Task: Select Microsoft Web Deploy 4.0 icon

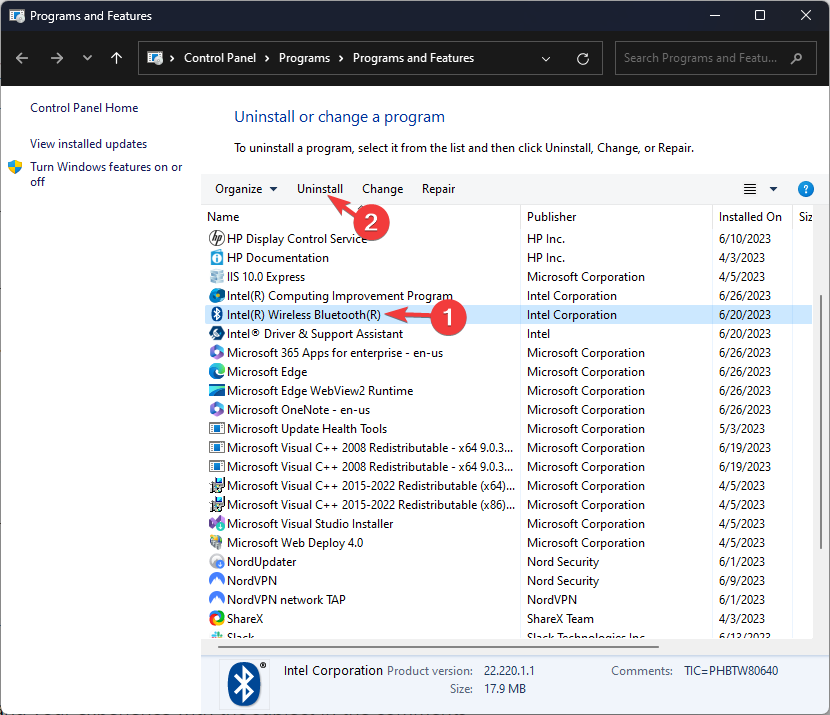Action: (216, 542)
